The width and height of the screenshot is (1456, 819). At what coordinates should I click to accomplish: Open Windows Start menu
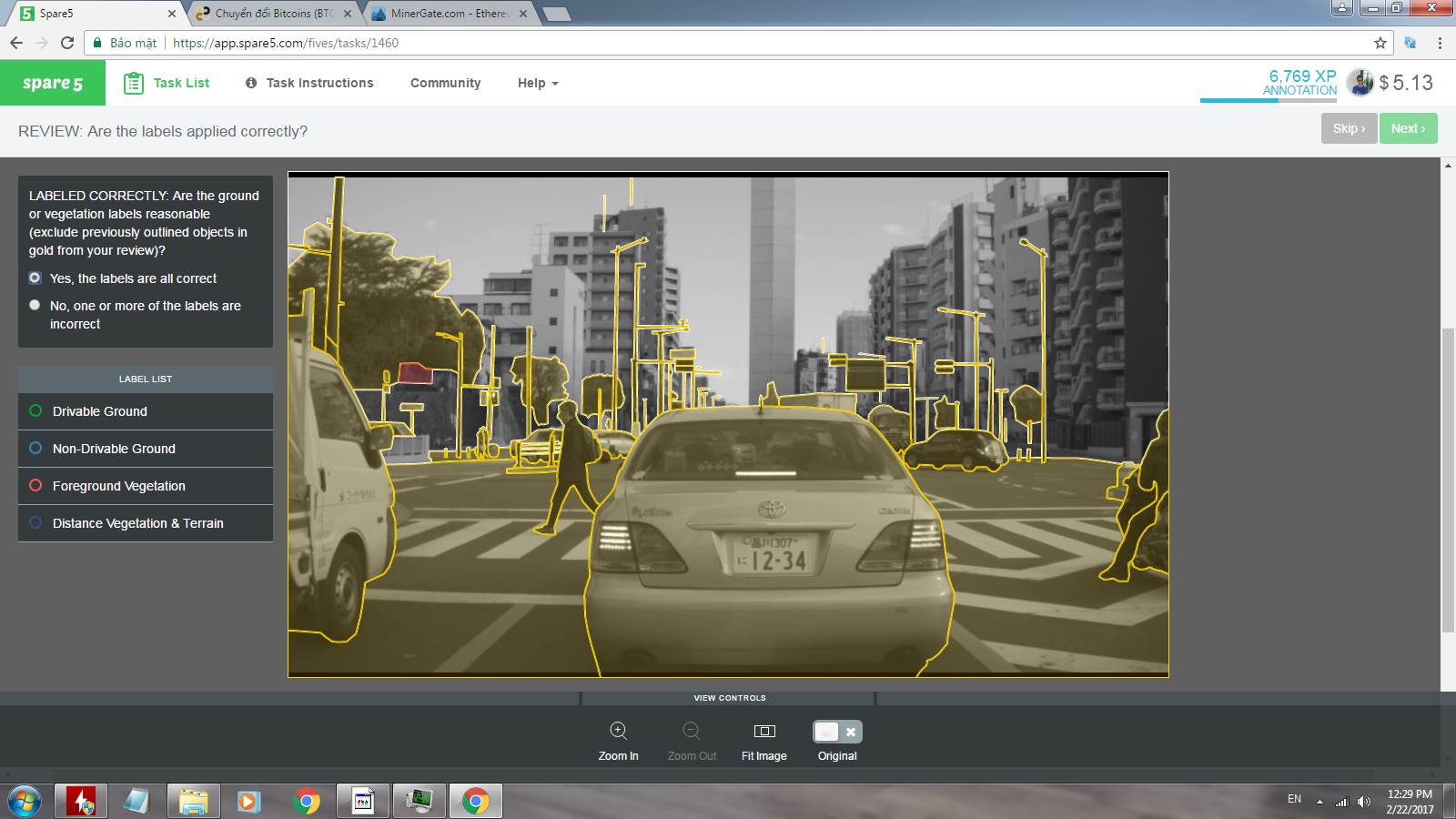click(x=25, y=801)
